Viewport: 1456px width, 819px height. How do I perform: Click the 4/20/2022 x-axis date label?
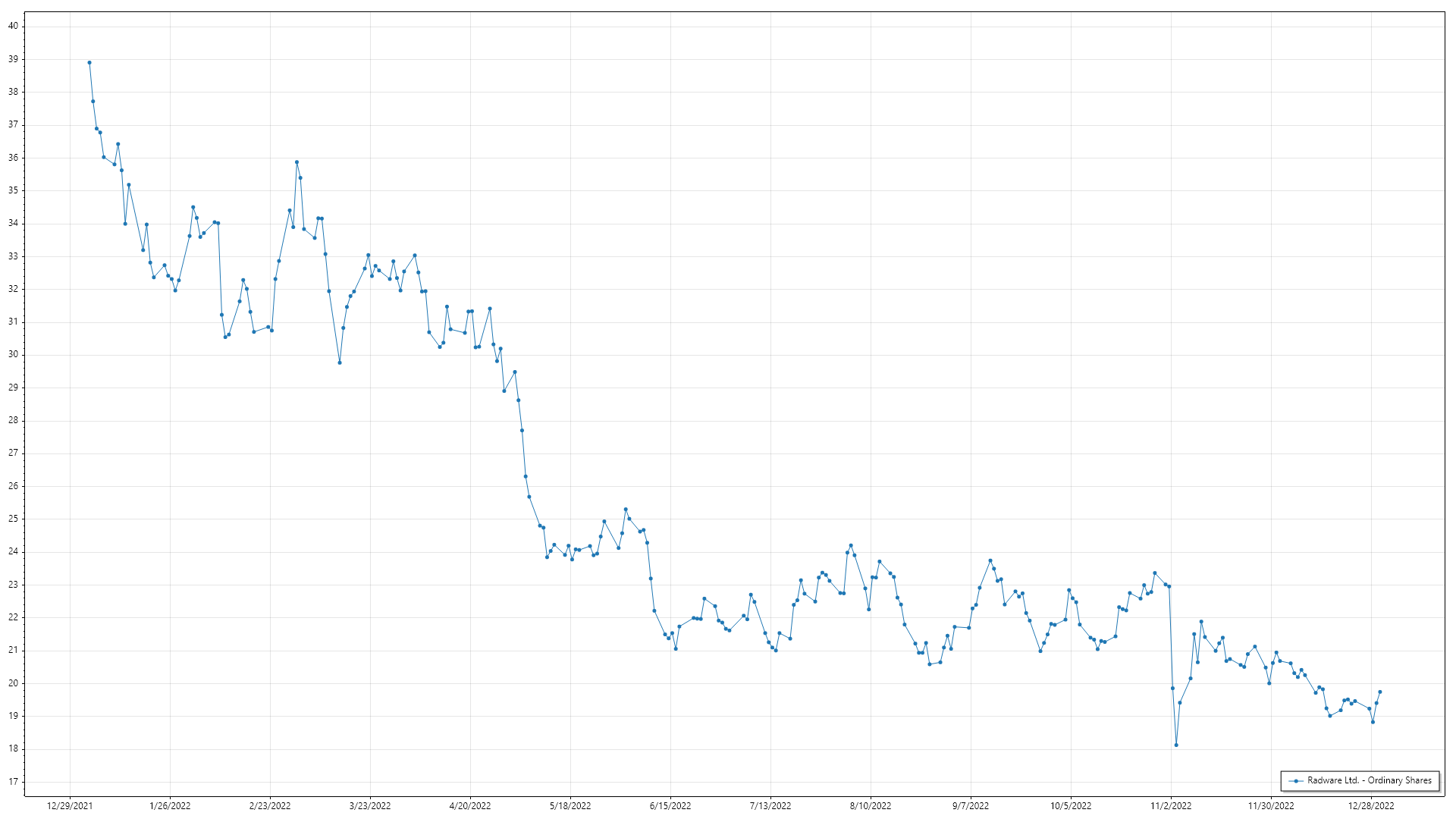coord(470,806)
